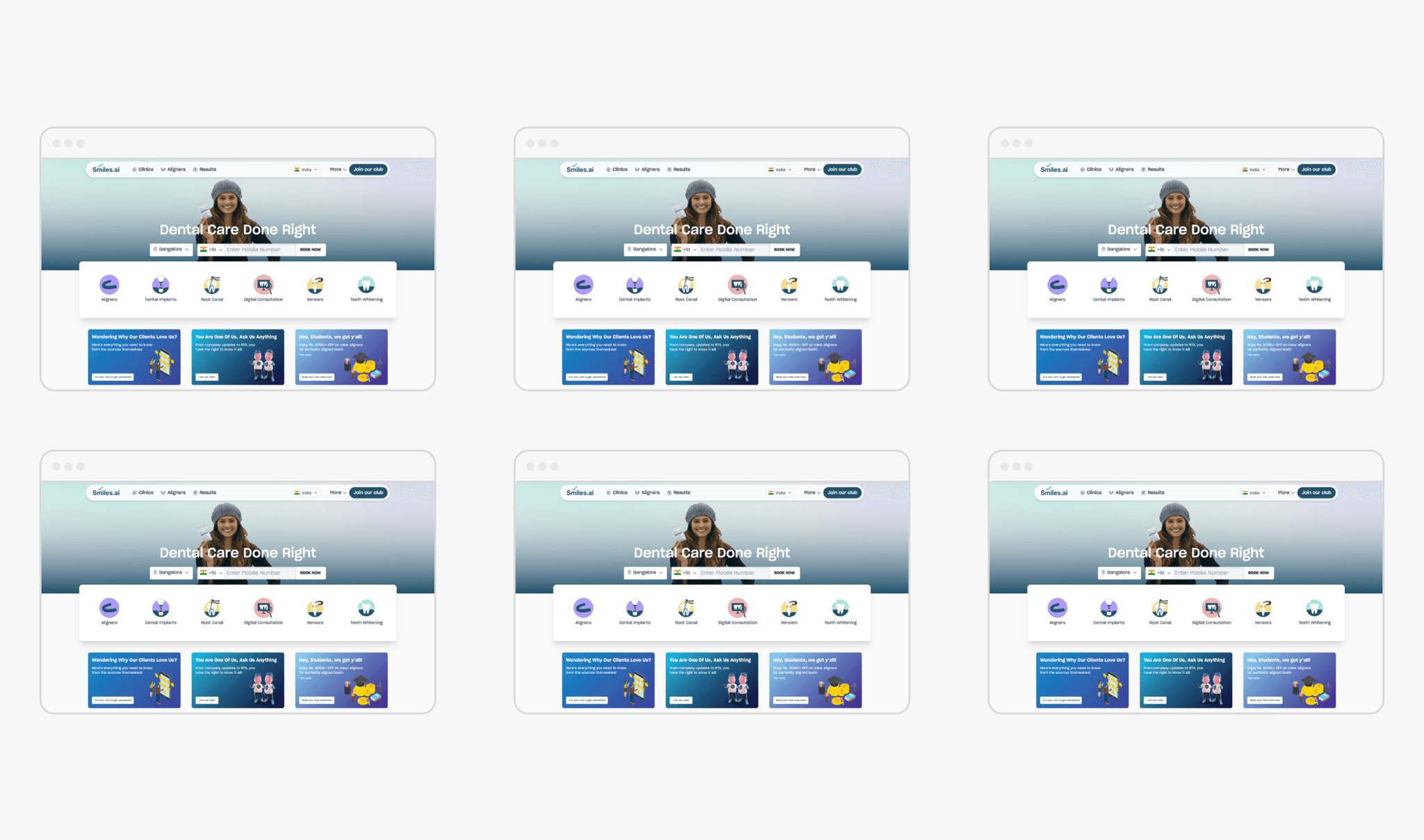Open Students offer banner in bottom-right mockup

tap(1289, 680)
